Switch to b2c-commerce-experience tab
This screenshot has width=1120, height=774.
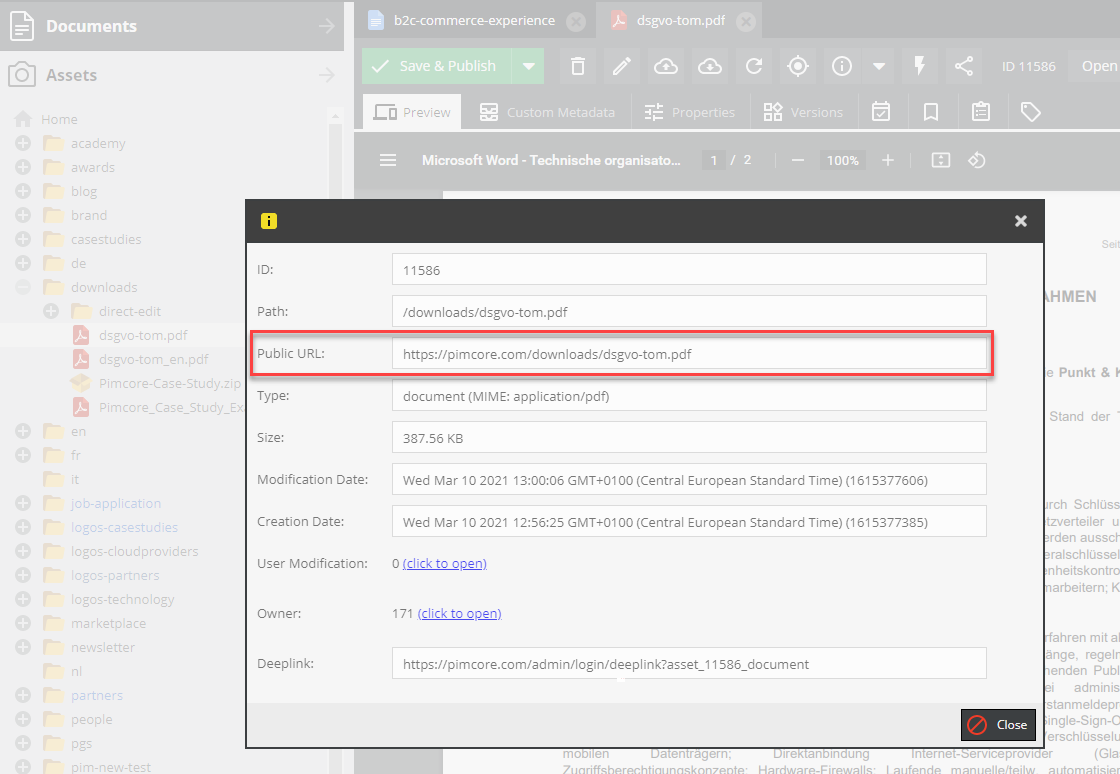(474, 21)
